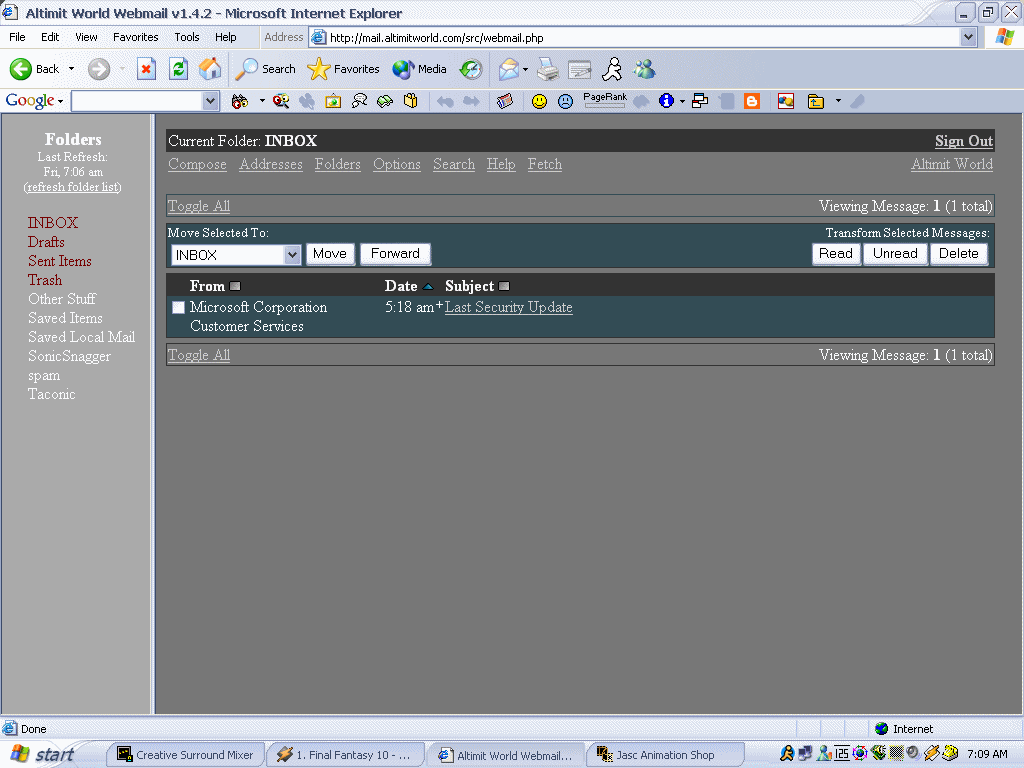Click the Favorites star icon
Image resolution: width=1024 pixels, height=768 pixels.
point(319,69)
